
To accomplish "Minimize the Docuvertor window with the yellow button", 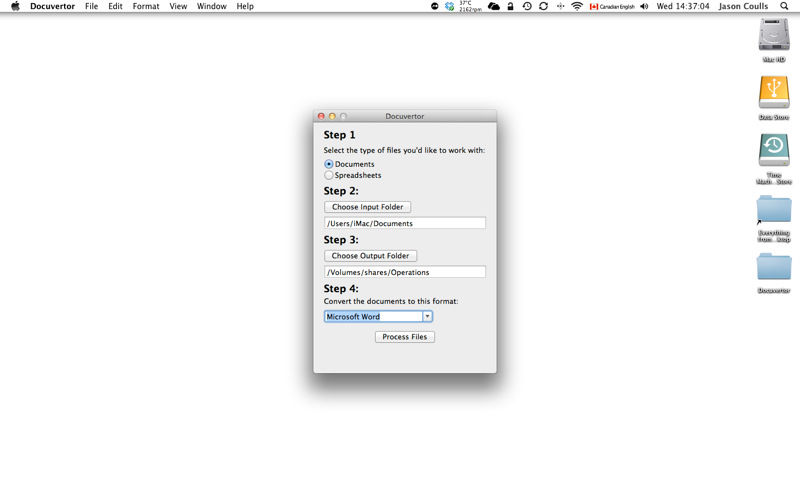I will [332, 116].
